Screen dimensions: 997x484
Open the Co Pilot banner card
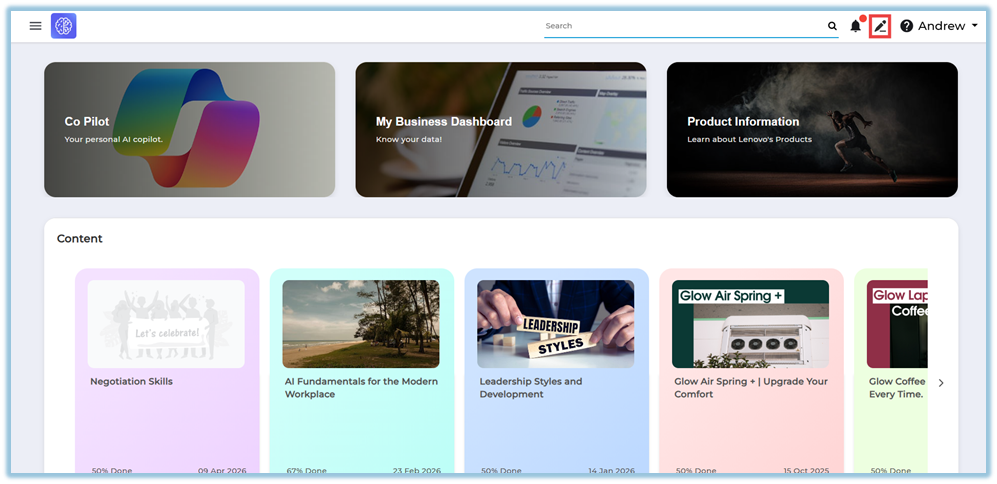[189, 129]
